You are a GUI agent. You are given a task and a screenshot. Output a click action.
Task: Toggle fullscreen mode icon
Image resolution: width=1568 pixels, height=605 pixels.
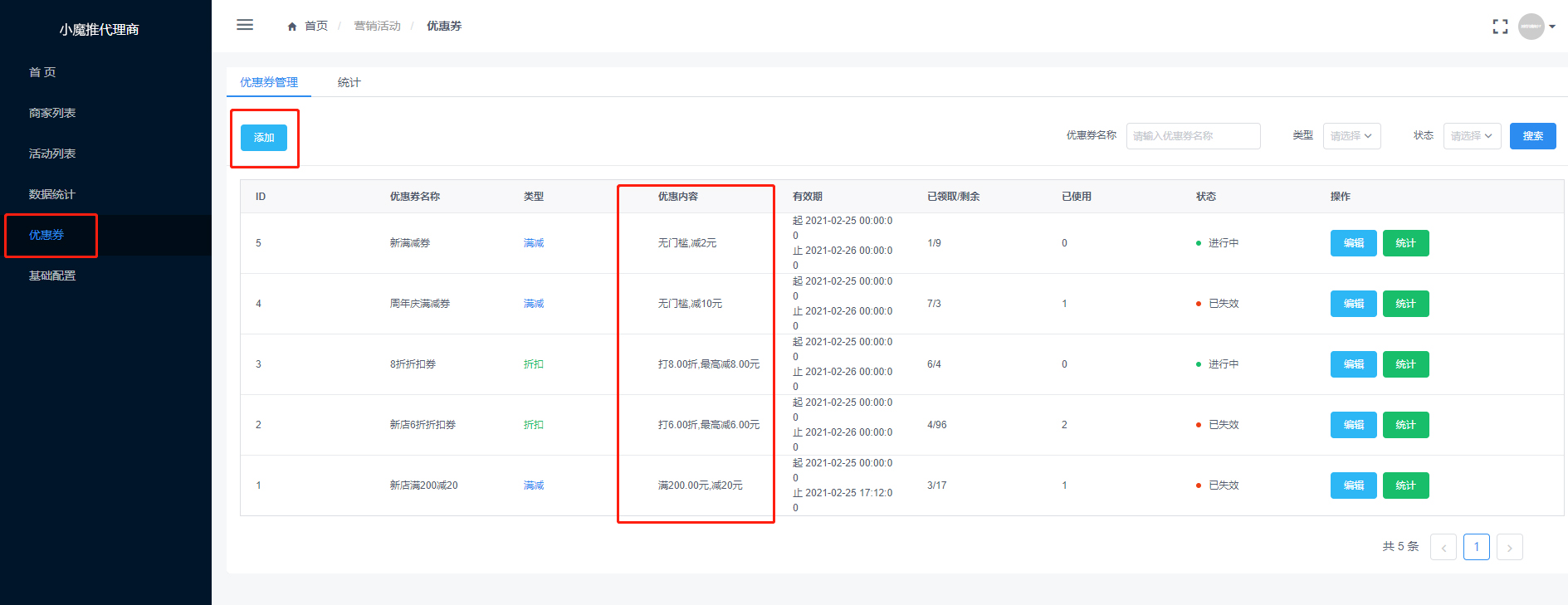click(x=1500, y=27)
